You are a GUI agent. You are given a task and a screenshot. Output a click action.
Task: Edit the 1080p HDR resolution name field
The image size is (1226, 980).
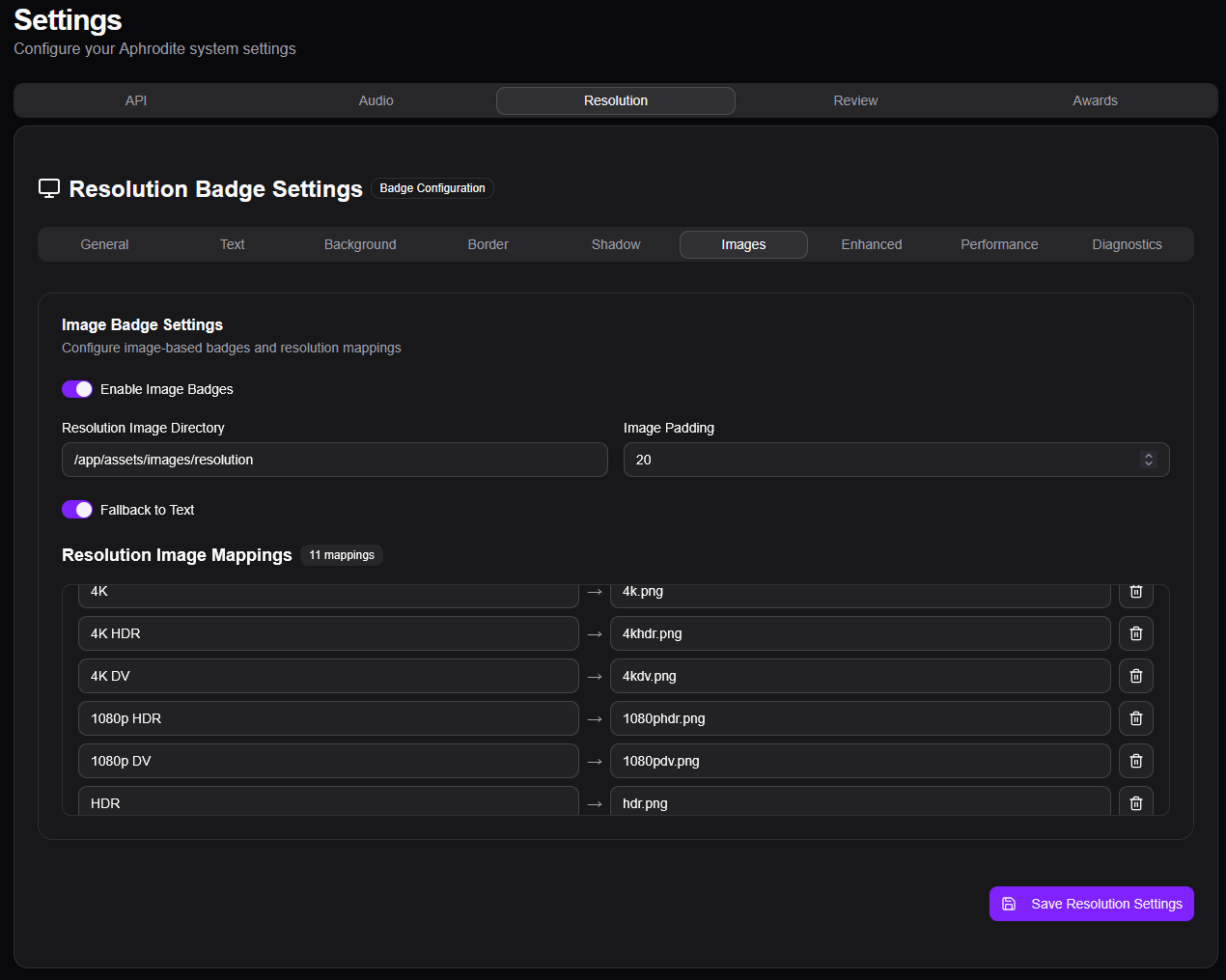tap(328, 718)
